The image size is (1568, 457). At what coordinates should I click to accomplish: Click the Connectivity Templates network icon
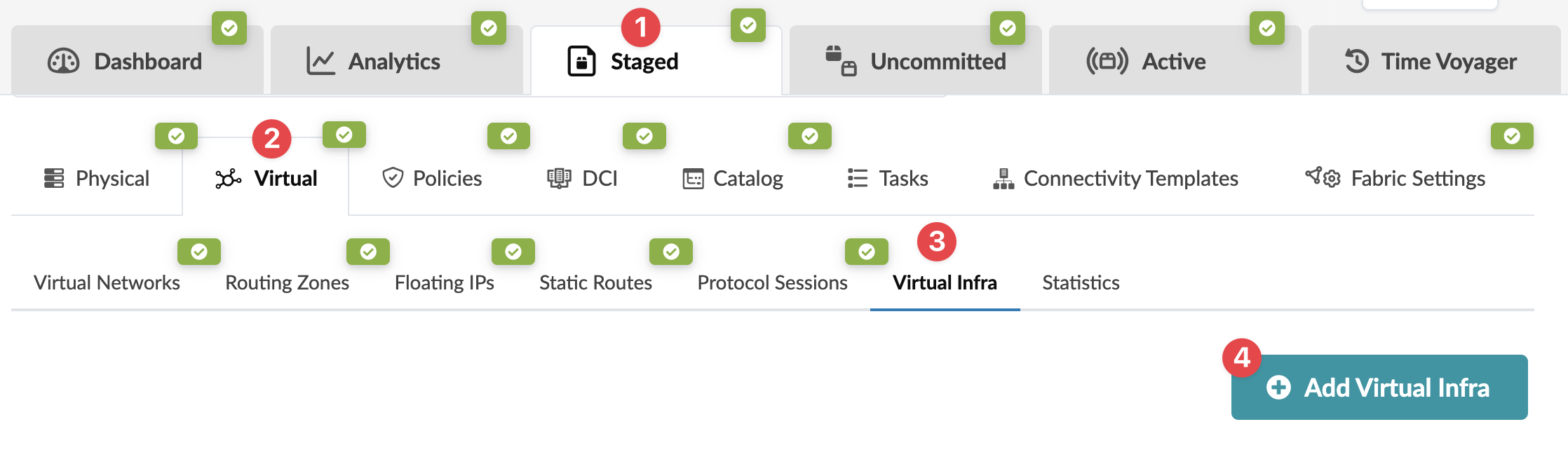coord(1003,179)
